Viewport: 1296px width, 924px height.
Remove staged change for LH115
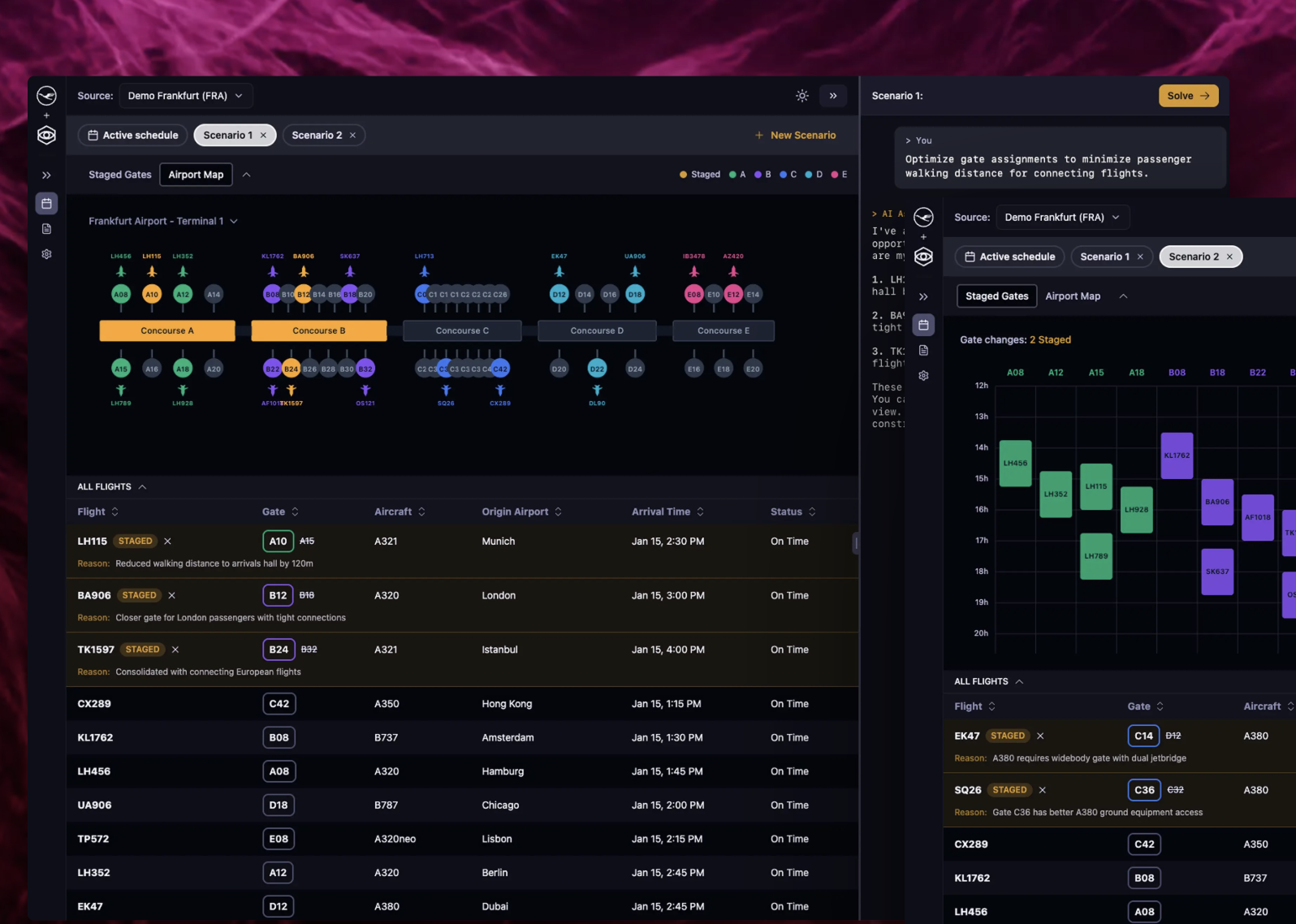click(x=167, y=542)
